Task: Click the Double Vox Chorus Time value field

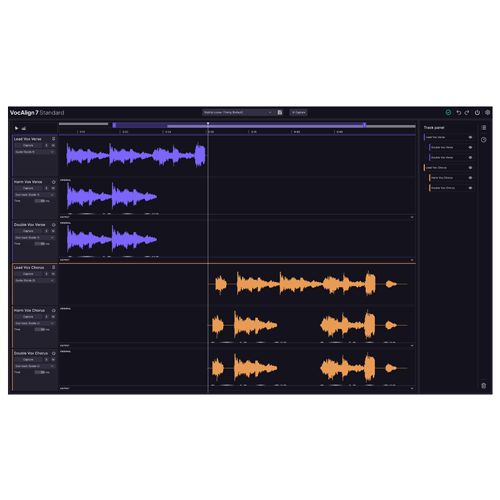Action: click(x=40, y=372)
